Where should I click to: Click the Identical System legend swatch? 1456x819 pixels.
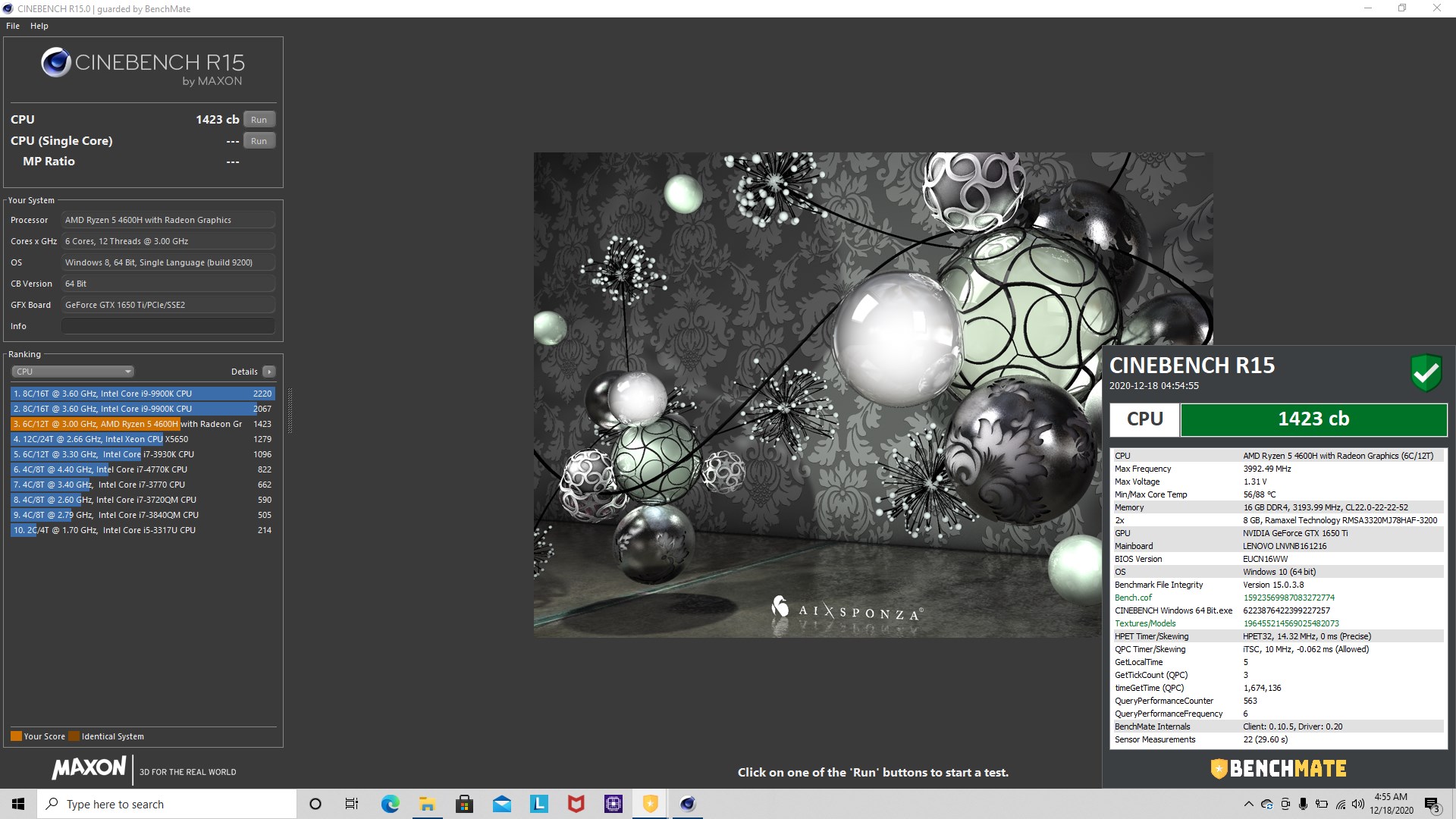74,736
